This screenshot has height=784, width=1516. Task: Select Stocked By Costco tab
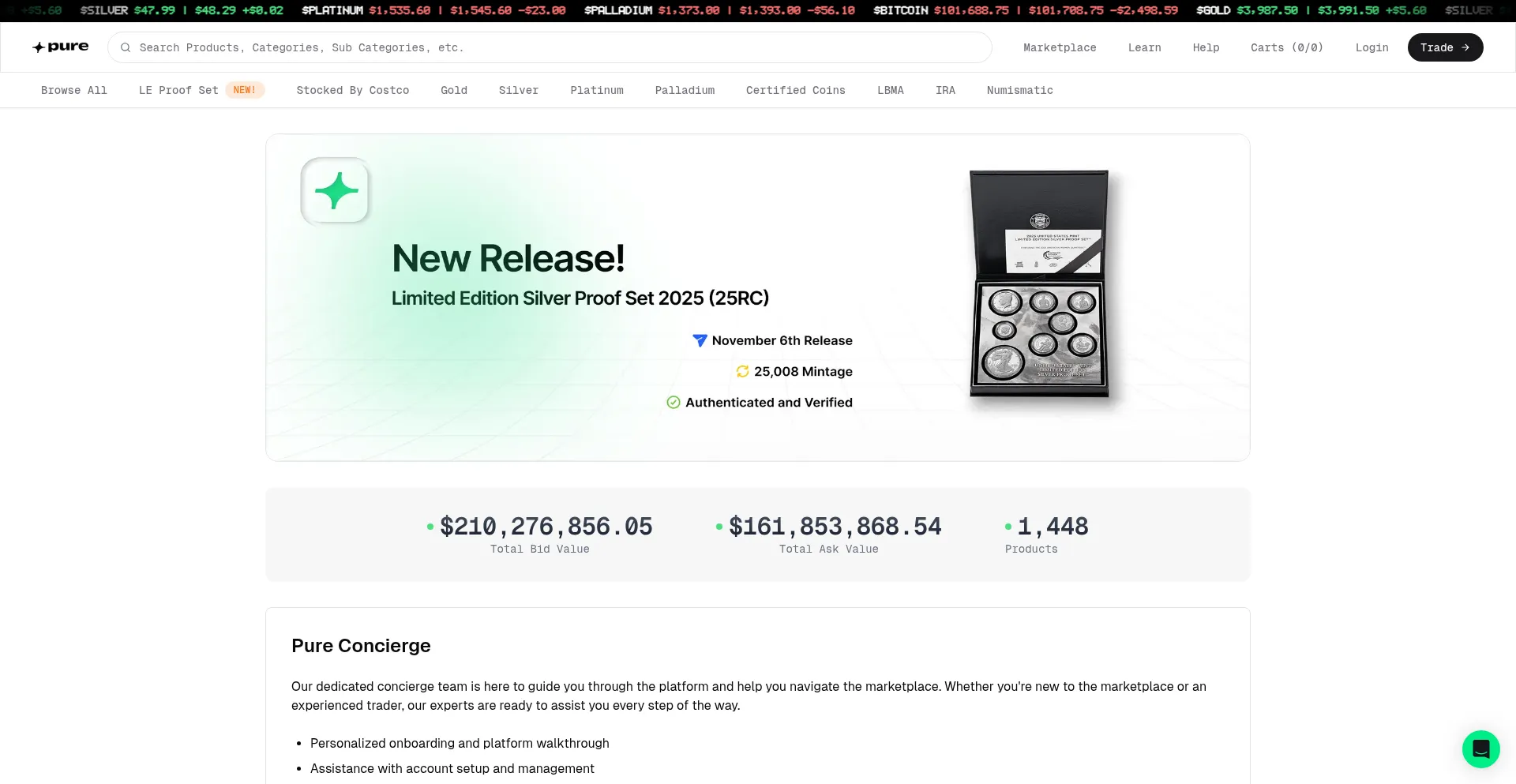[352, 90]
